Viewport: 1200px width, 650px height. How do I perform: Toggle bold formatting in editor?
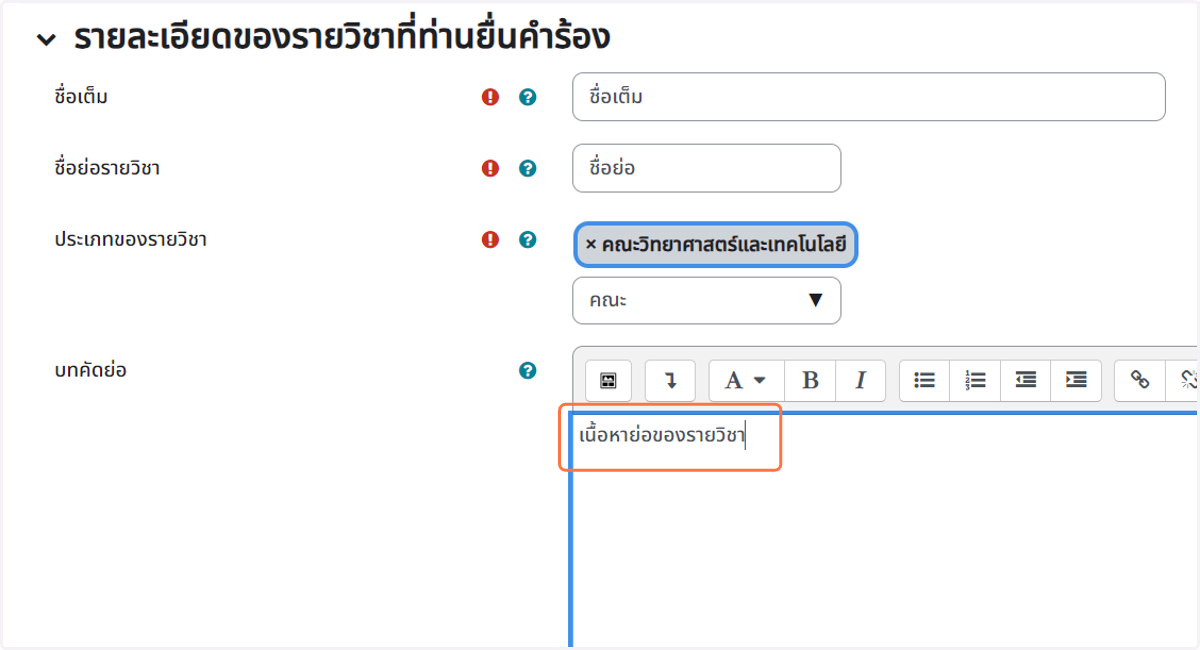coord(810,380)
